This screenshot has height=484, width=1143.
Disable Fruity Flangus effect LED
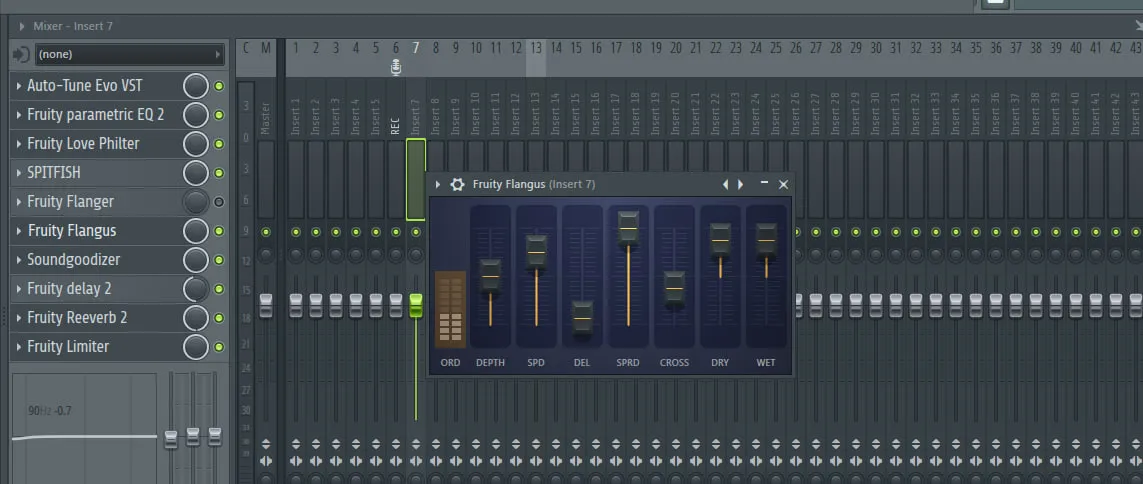(x=219, y=231)
